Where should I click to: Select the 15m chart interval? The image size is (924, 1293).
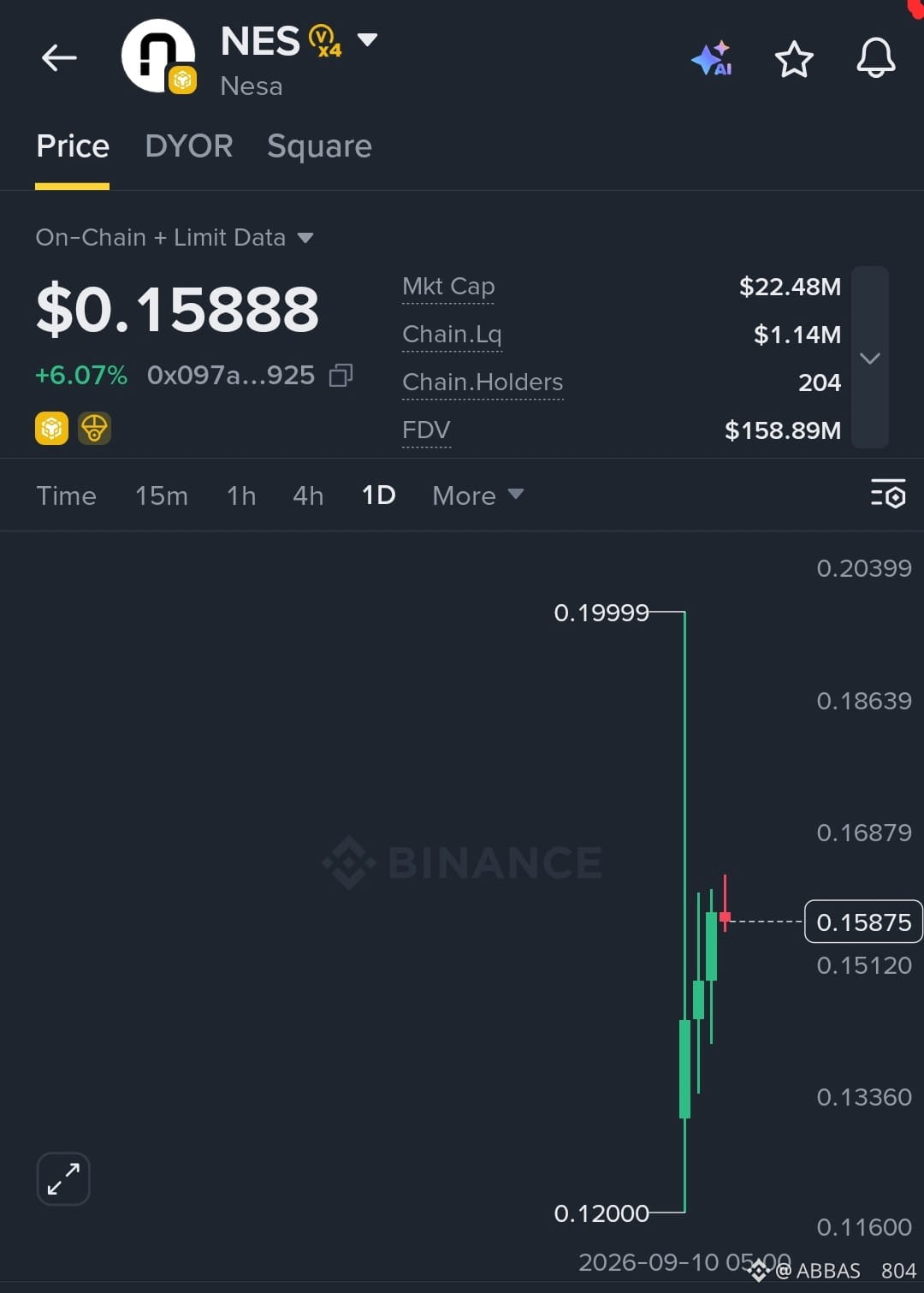pyautogui.click(x=162, y=495)
